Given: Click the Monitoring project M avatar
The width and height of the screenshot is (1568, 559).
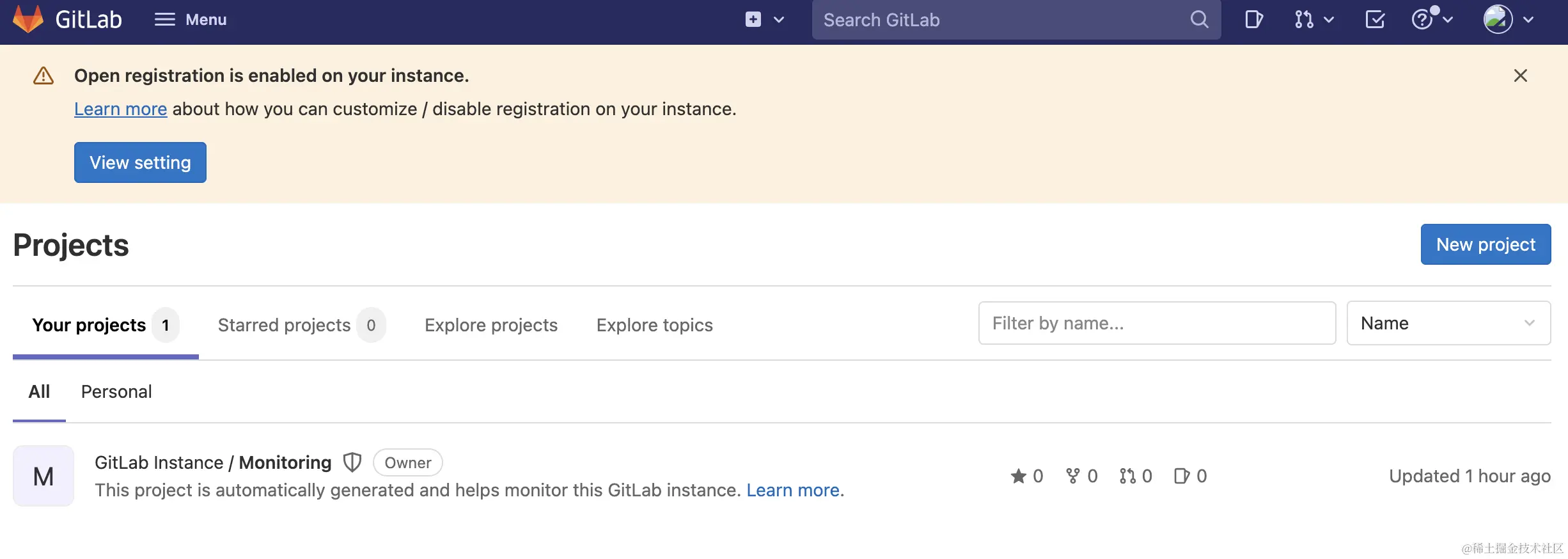Looking at the screenshot, I should [43, 476].
